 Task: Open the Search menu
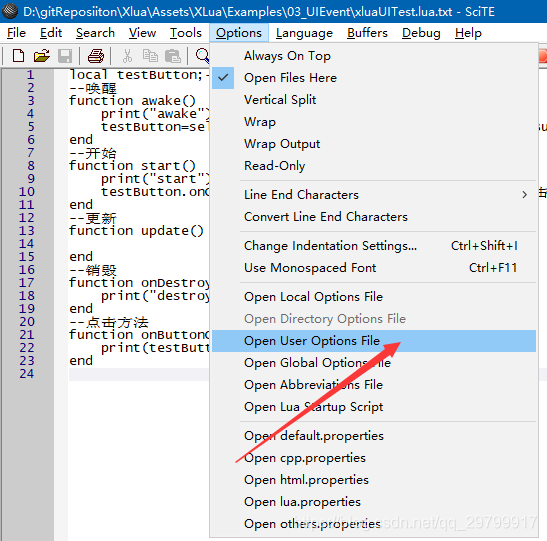point(95,33)
